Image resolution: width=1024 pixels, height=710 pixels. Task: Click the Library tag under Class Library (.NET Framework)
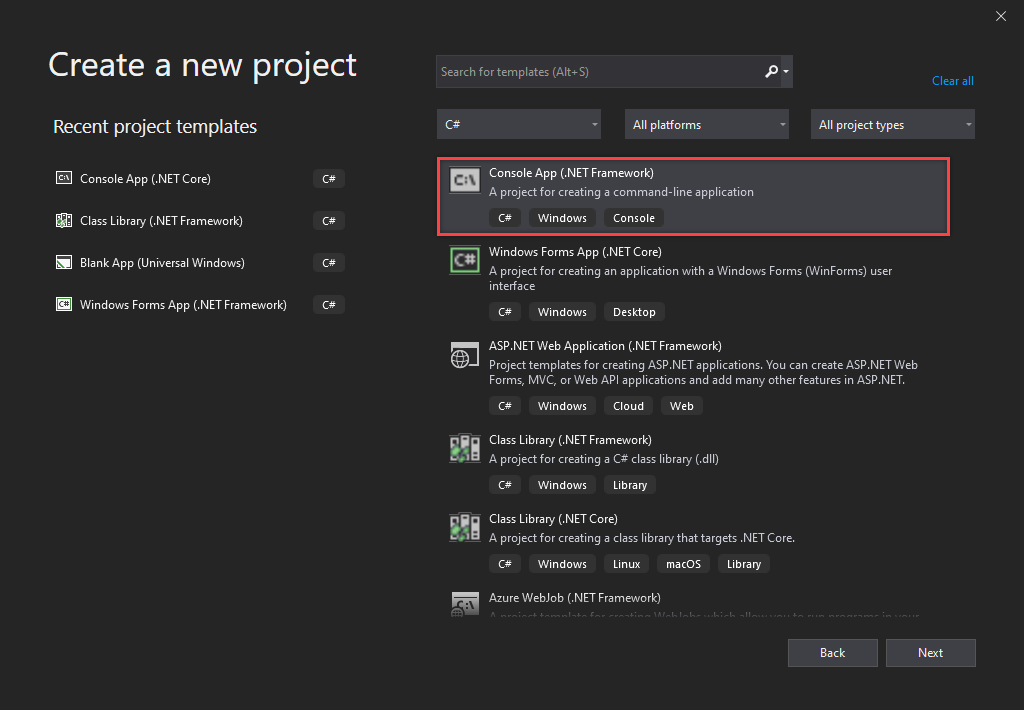point(630,485)
